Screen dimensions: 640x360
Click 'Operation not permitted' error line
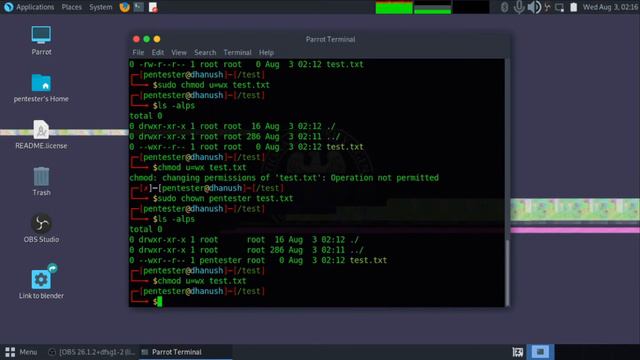[x=284, y=178]
